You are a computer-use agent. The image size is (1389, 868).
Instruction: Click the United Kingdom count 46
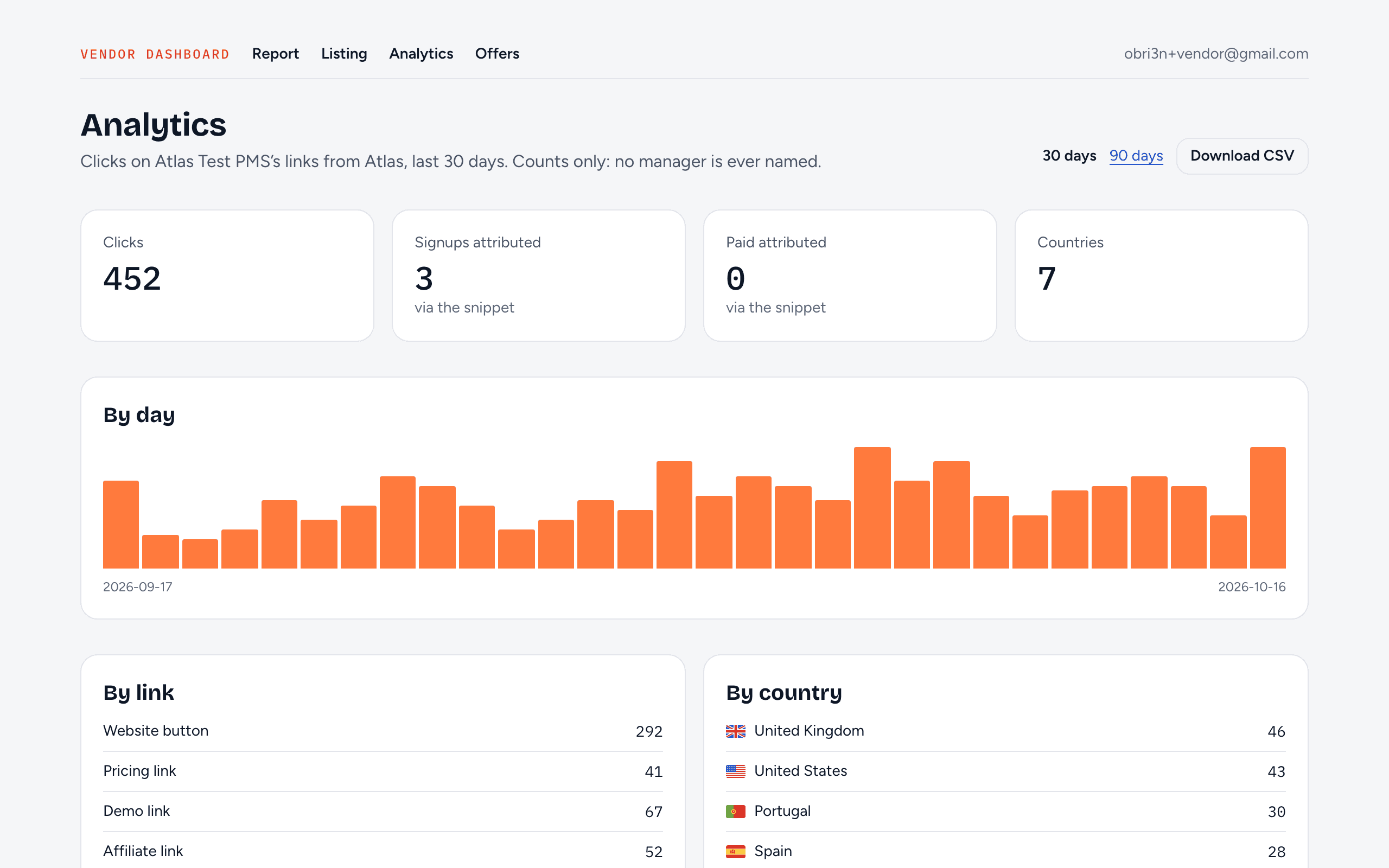[x=1277, y=731]
